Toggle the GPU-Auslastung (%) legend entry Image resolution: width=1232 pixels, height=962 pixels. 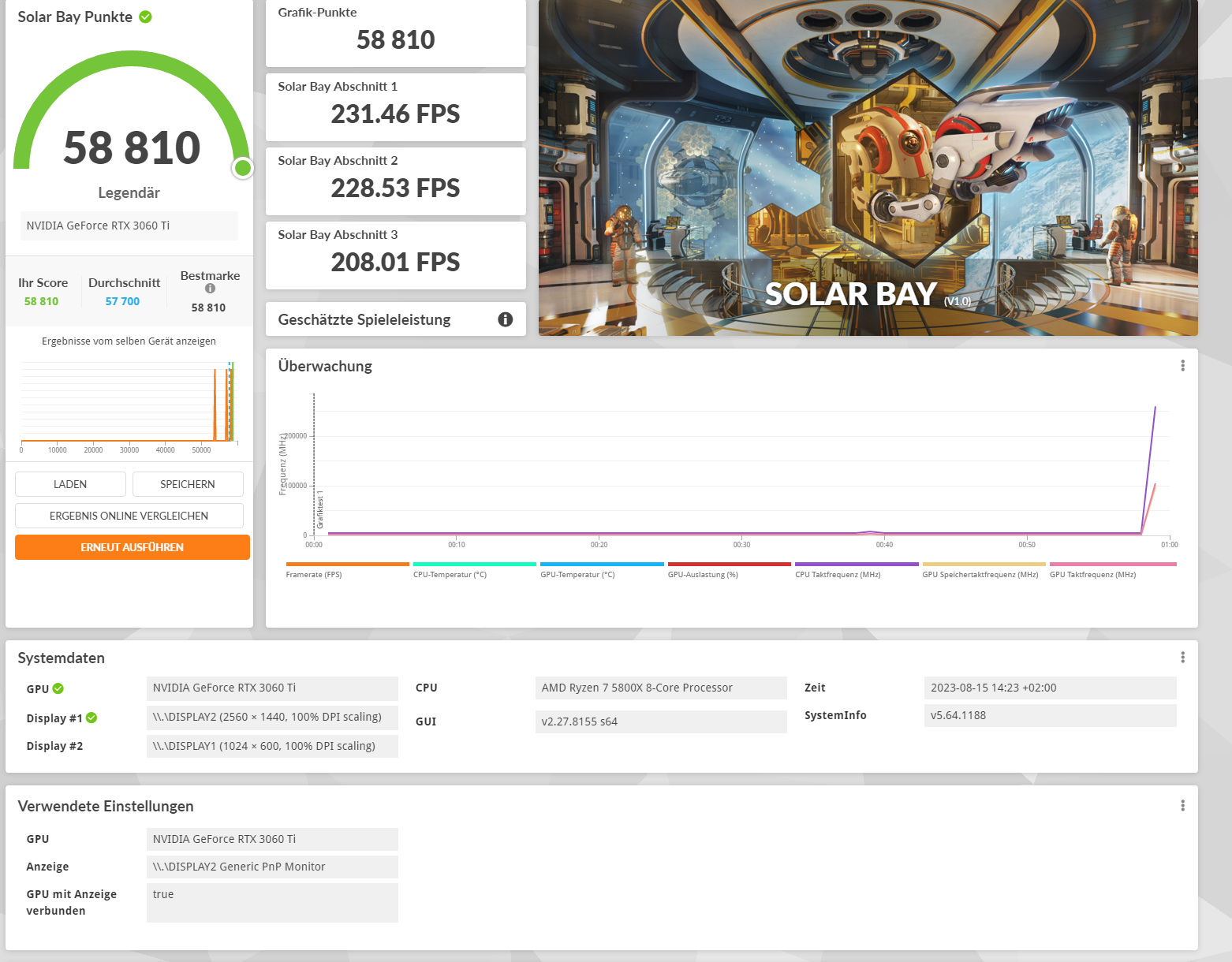[730, 570]
